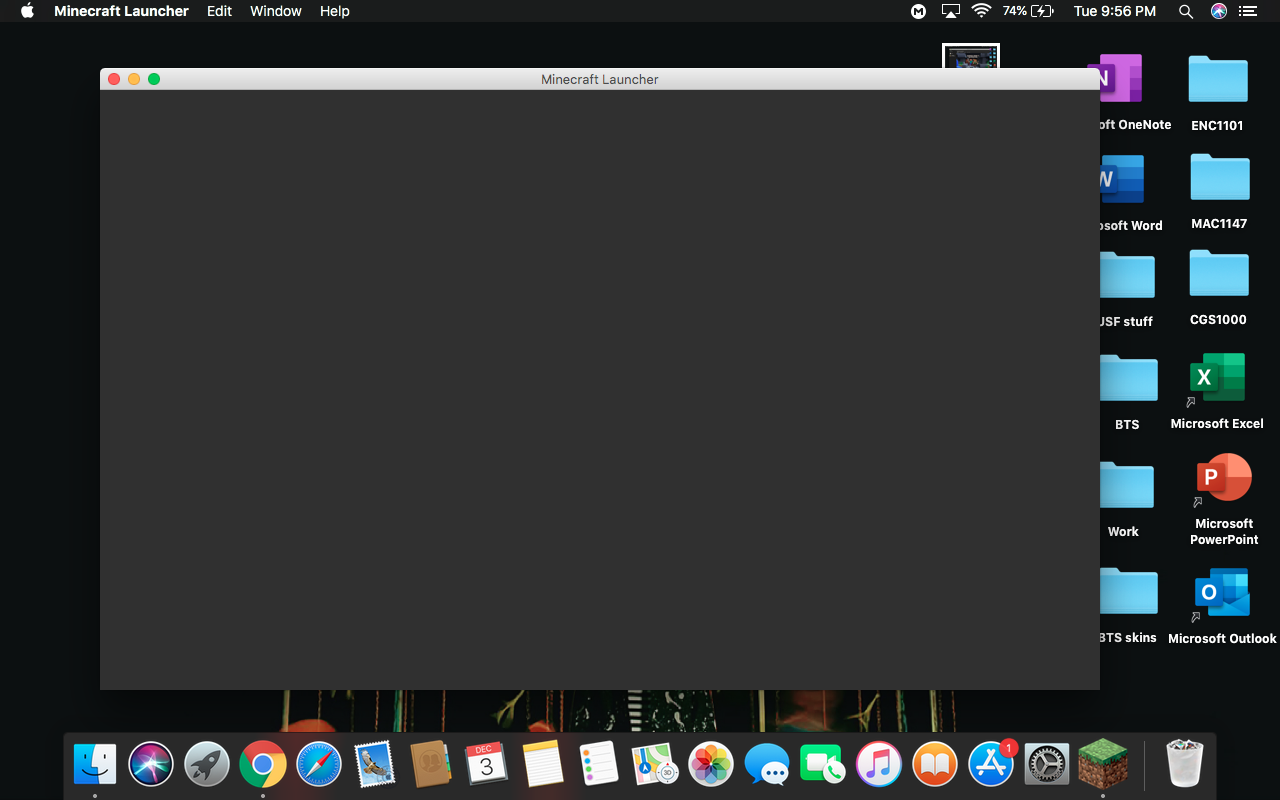Zoom Minecraft Launcher window with green button
This screenshot has width=1280, height=800.
tap(154, 79)
